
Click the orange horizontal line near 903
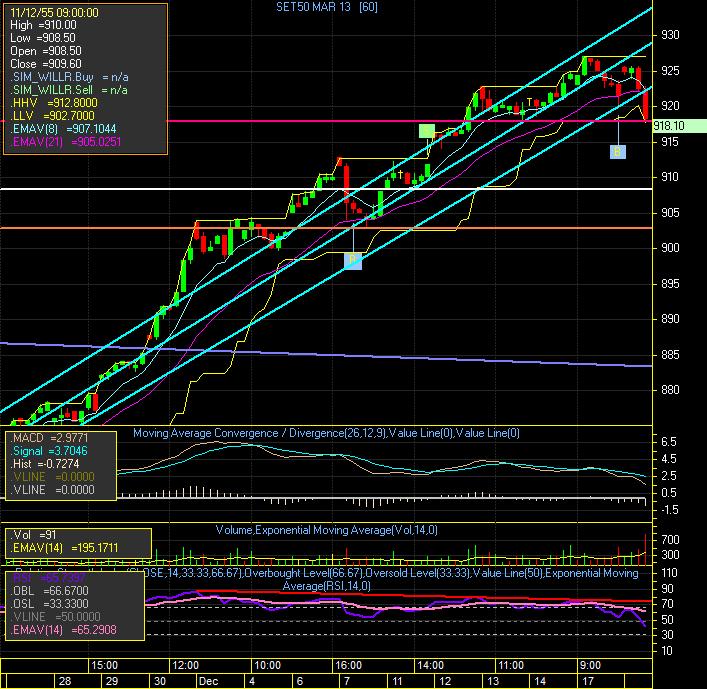(x=326, y=228)
